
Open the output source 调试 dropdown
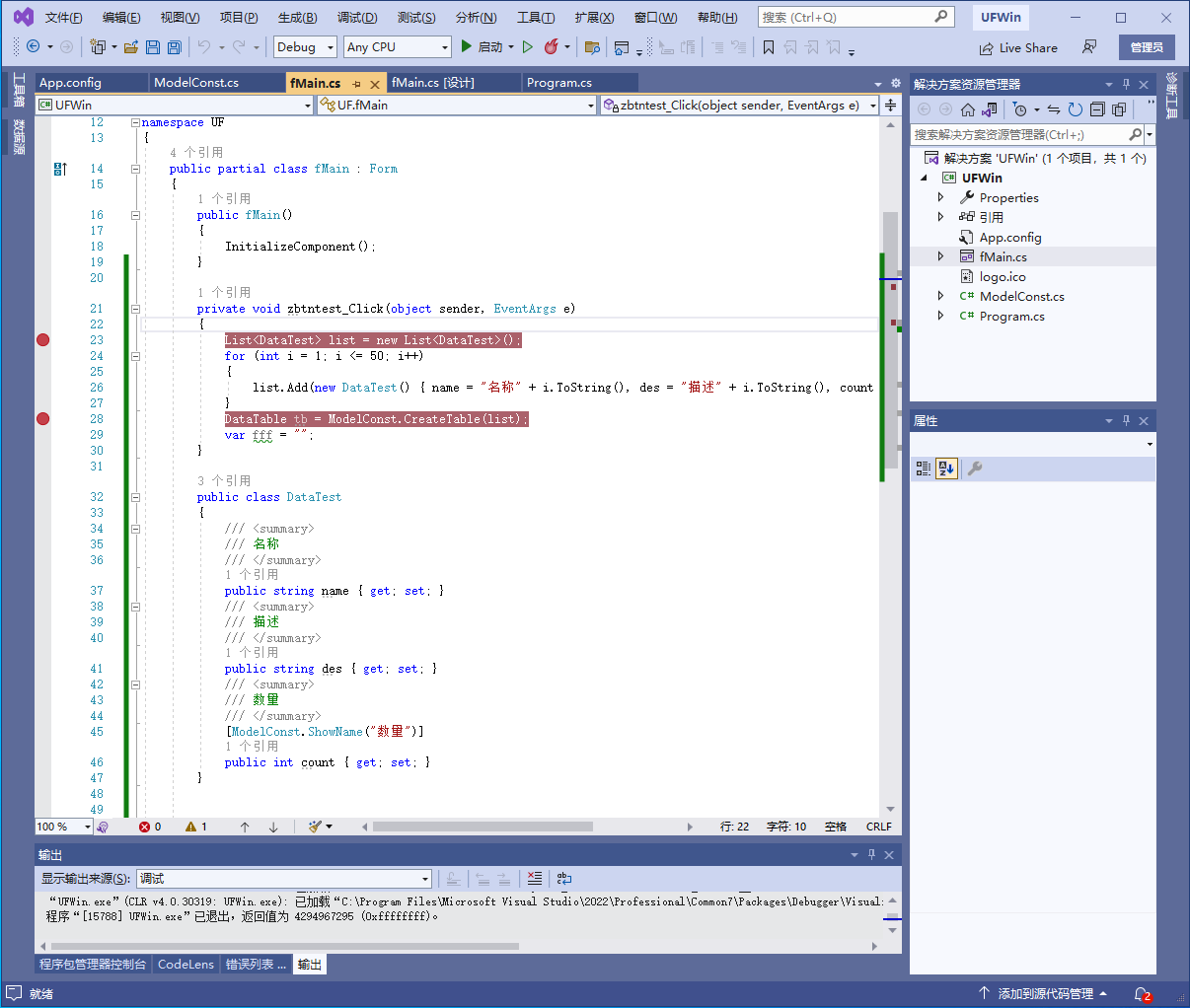coord(284,878)
